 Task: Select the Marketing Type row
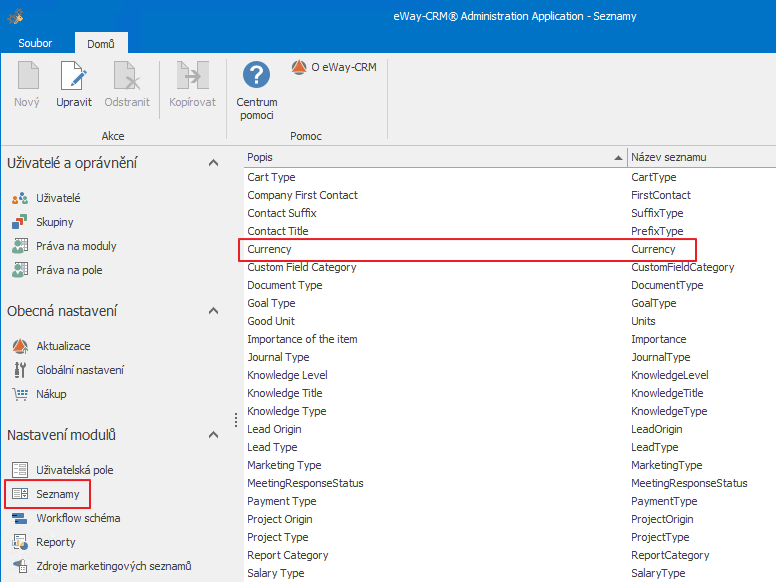point(510,465)
